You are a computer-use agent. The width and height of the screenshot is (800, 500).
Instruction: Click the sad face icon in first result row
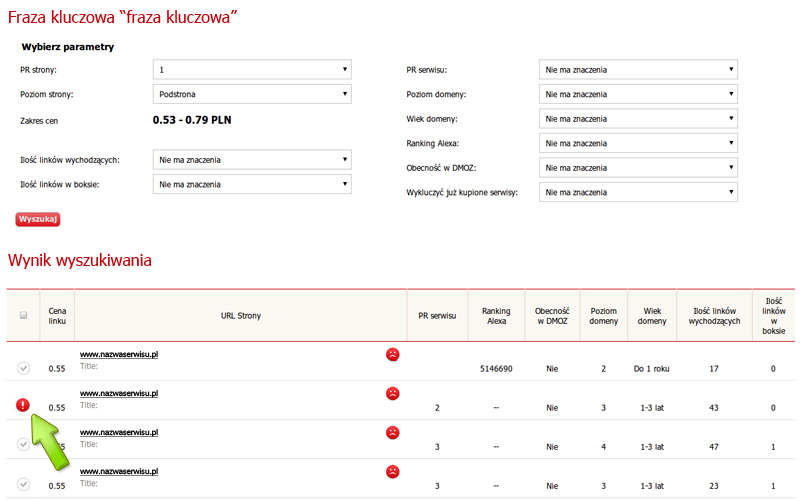point(393,354)
